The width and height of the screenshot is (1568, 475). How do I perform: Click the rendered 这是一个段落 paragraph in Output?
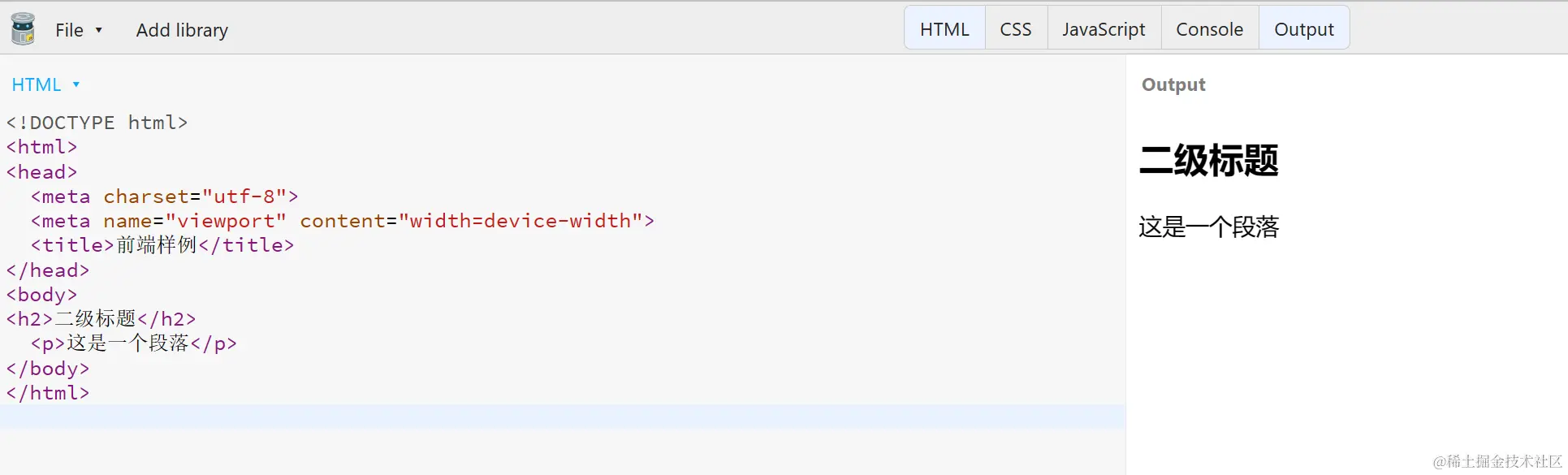[1208, 227]
